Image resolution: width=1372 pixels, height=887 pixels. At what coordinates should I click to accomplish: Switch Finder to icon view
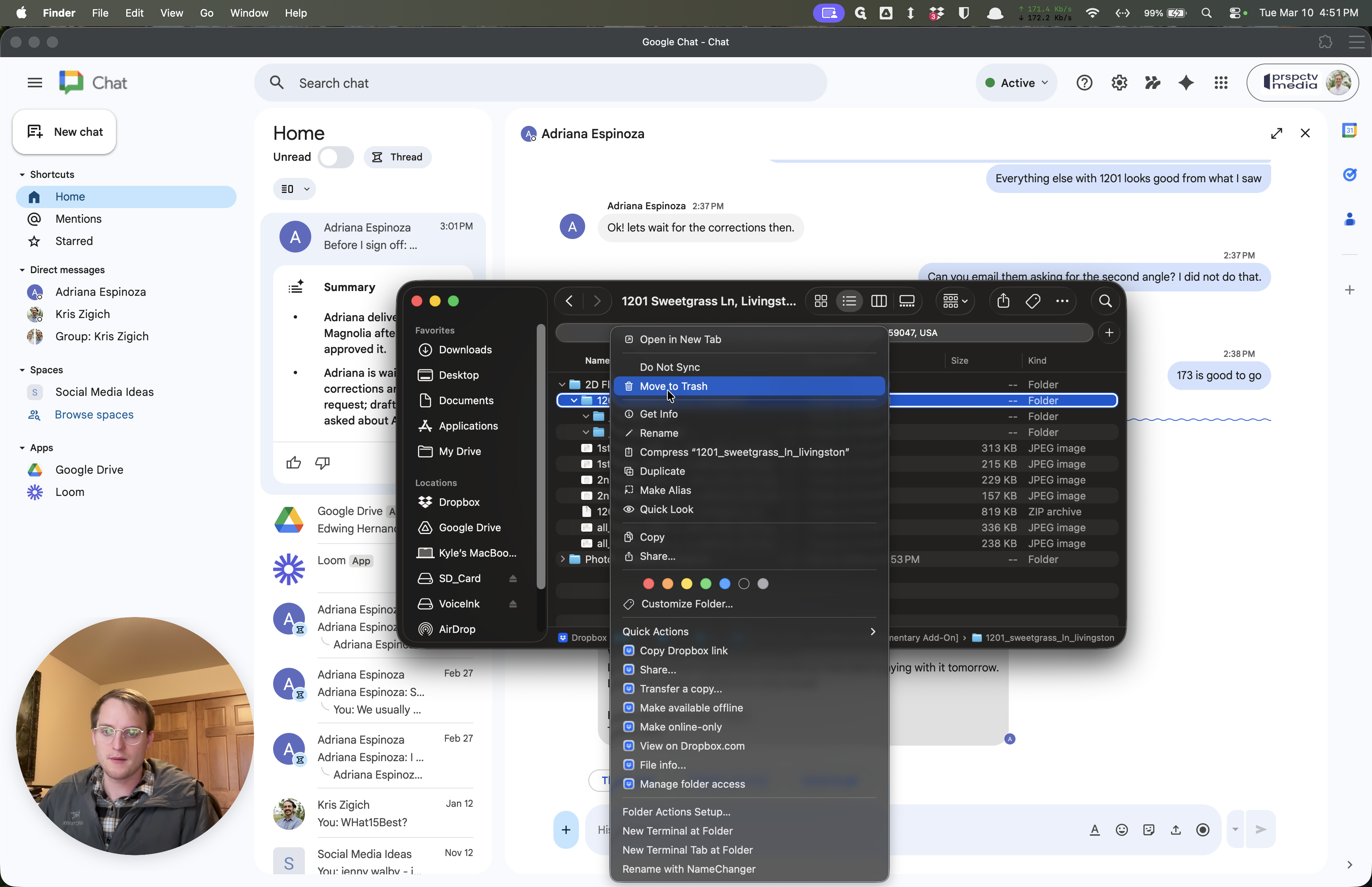(821, 301)
